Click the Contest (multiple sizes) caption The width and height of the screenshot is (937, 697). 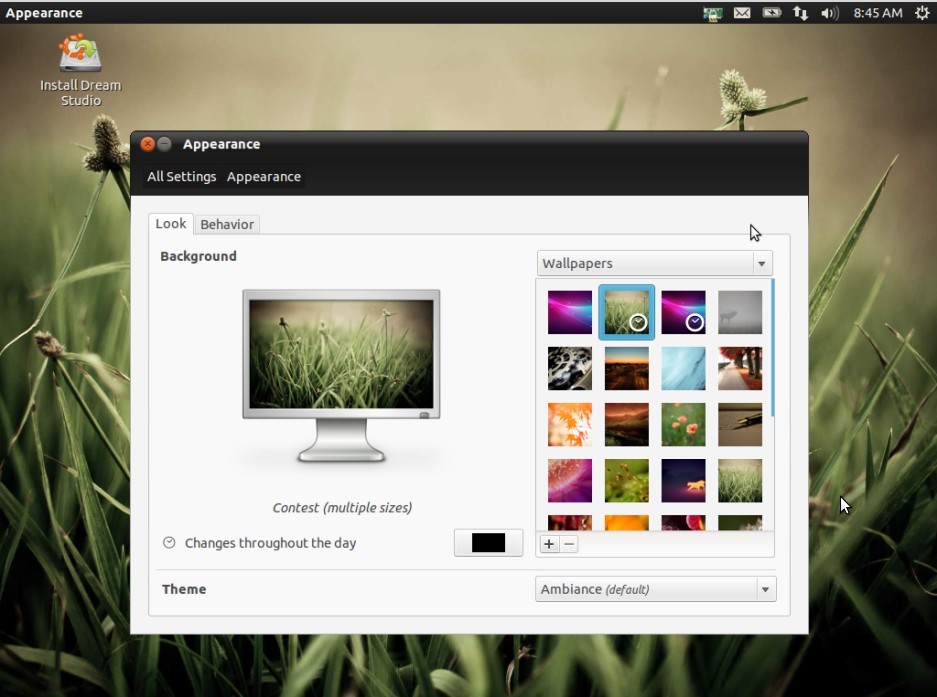pos(342,508)
